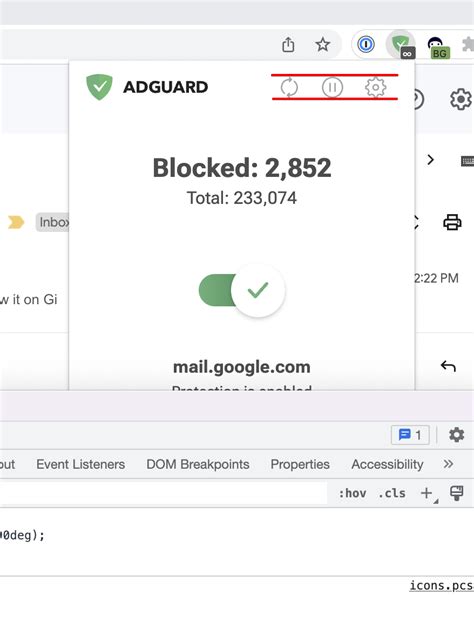Open AdGuard settings gear in popup

(375, 87)
